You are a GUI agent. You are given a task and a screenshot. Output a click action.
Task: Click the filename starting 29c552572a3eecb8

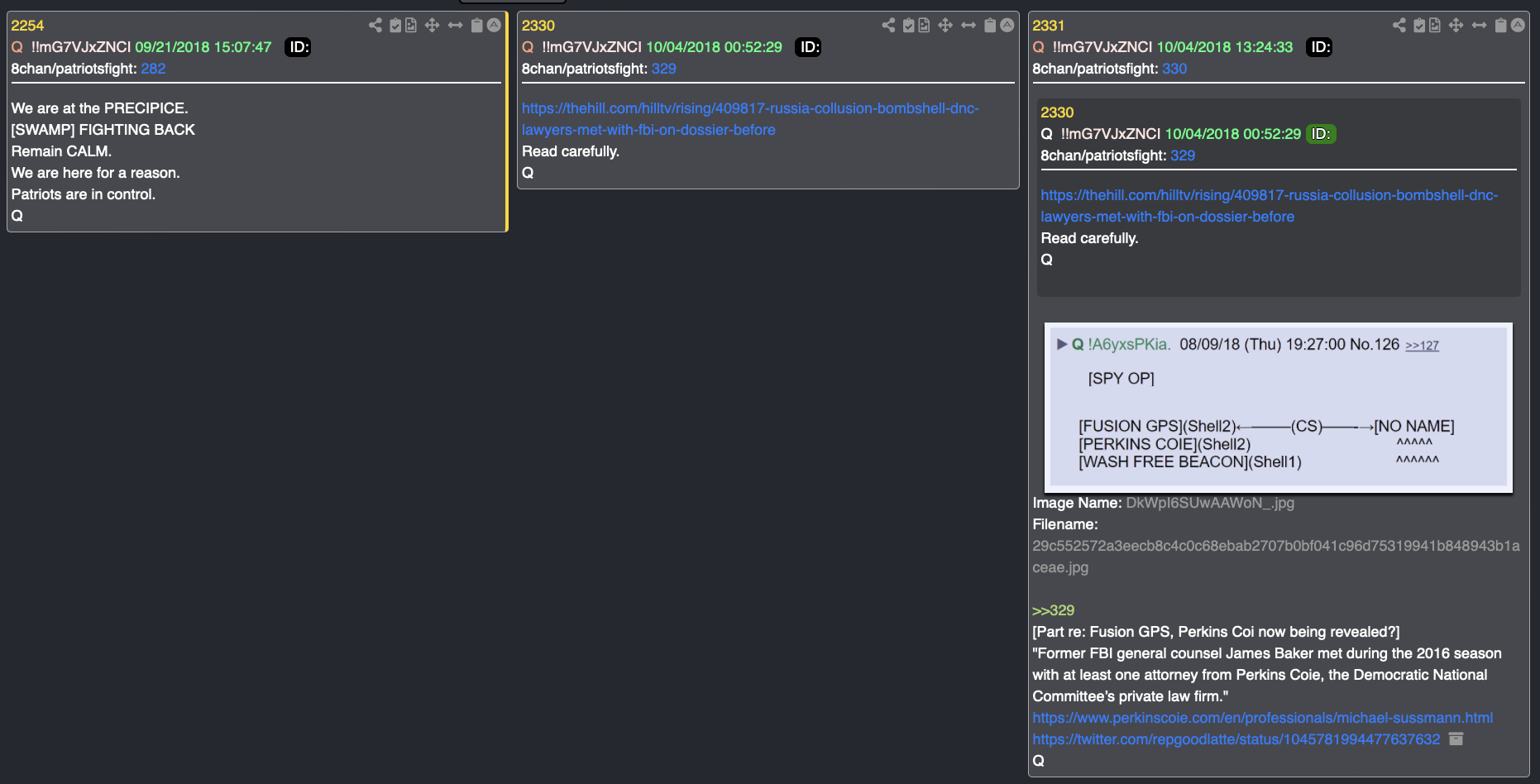(x=1276, y=557)
